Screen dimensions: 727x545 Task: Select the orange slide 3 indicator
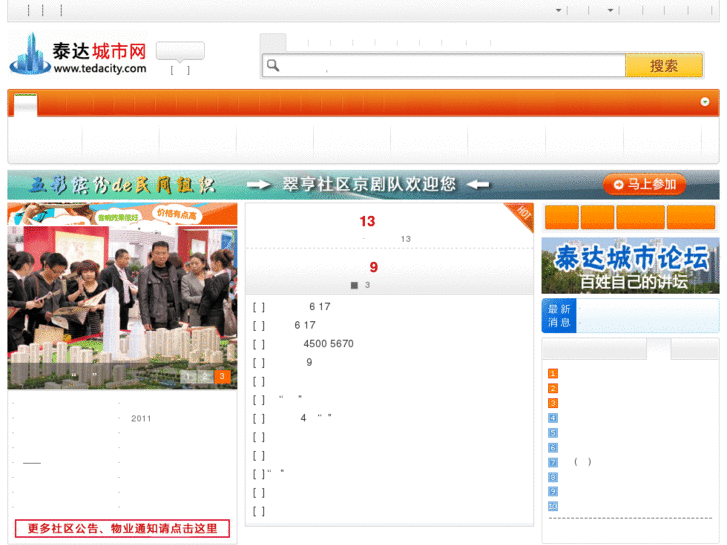[x=222, y=376]
